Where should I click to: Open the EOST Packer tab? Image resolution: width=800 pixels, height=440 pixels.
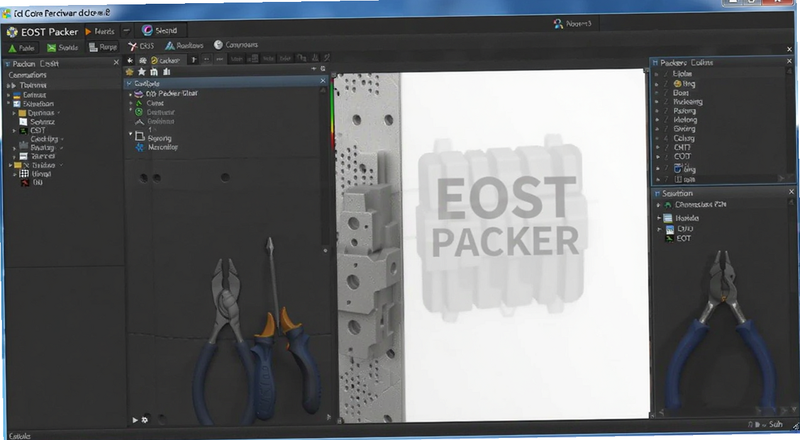42,32
